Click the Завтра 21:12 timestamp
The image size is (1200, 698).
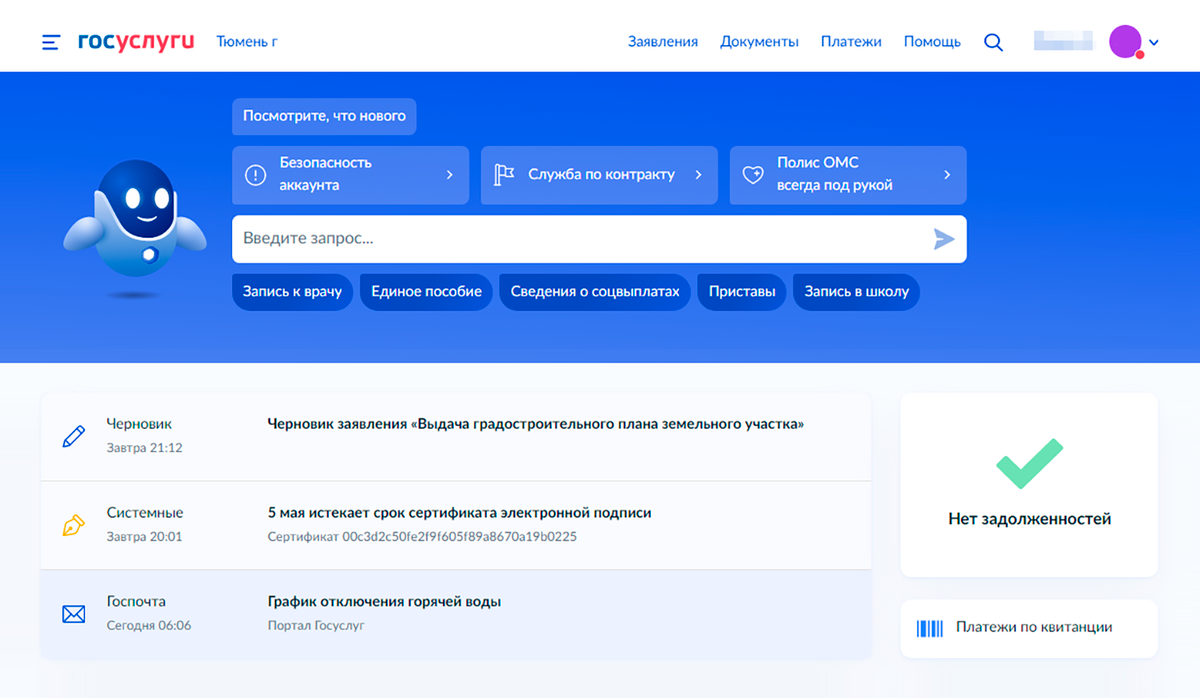[x=144, y=448]
